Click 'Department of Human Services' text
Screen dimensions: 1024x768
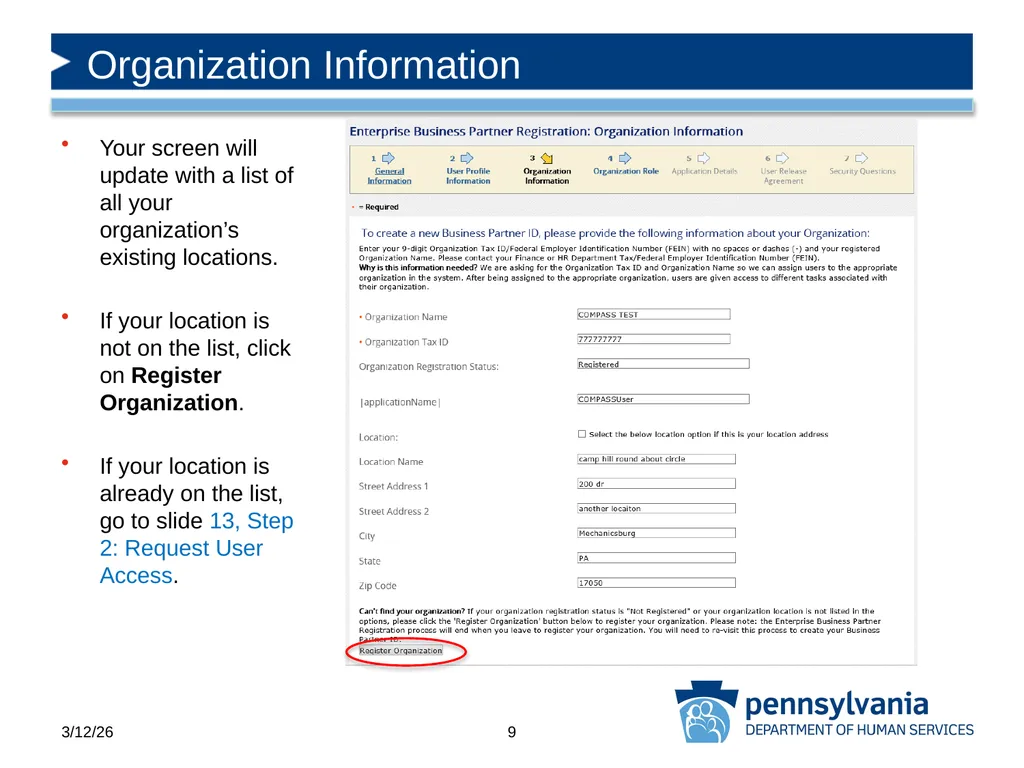point(859,730)
